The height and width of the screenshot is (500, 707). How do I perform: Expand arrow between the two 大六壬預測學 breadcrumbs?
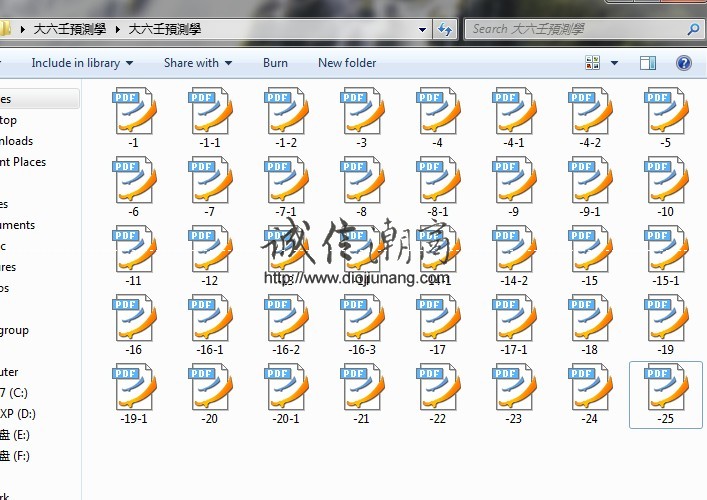coord(117,30)
